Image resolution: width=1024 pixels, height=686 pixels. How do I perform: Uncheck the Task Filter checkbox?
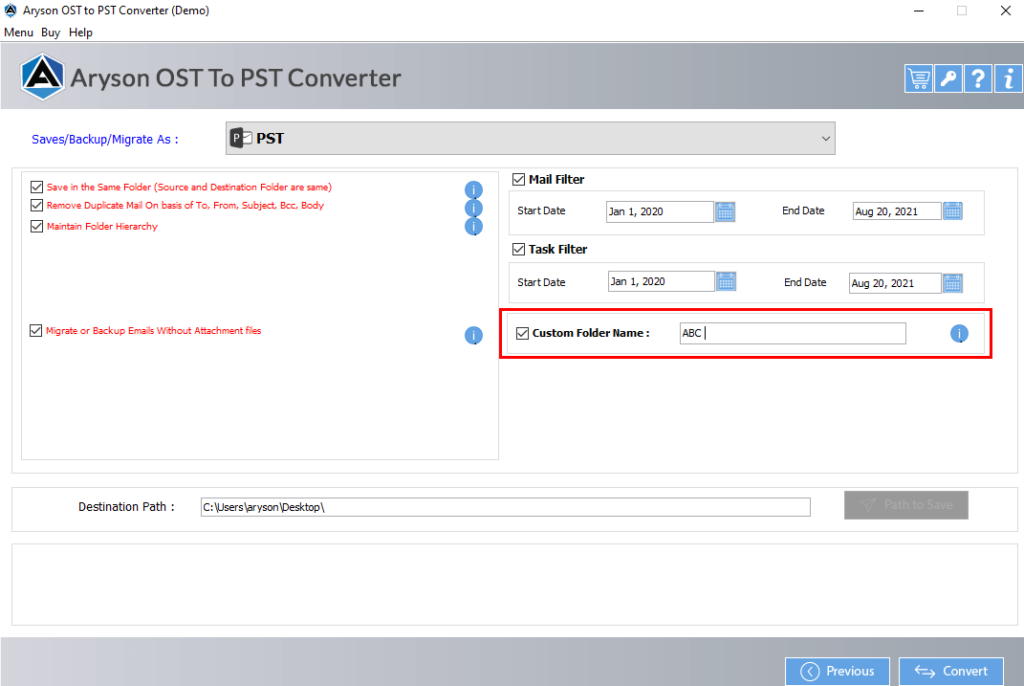[519, 249]
